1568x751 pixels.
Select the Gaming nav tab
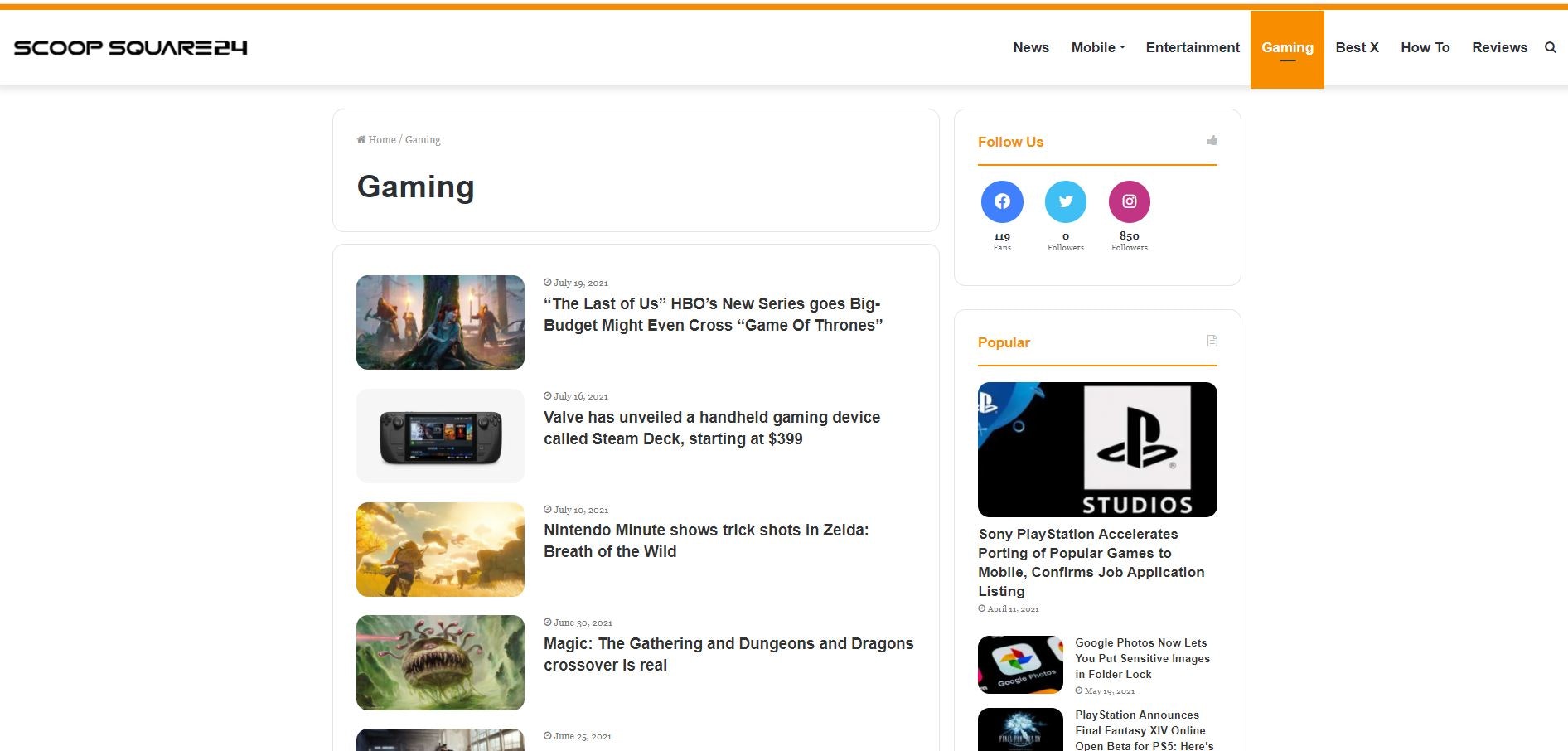[x=1287, y=48]
